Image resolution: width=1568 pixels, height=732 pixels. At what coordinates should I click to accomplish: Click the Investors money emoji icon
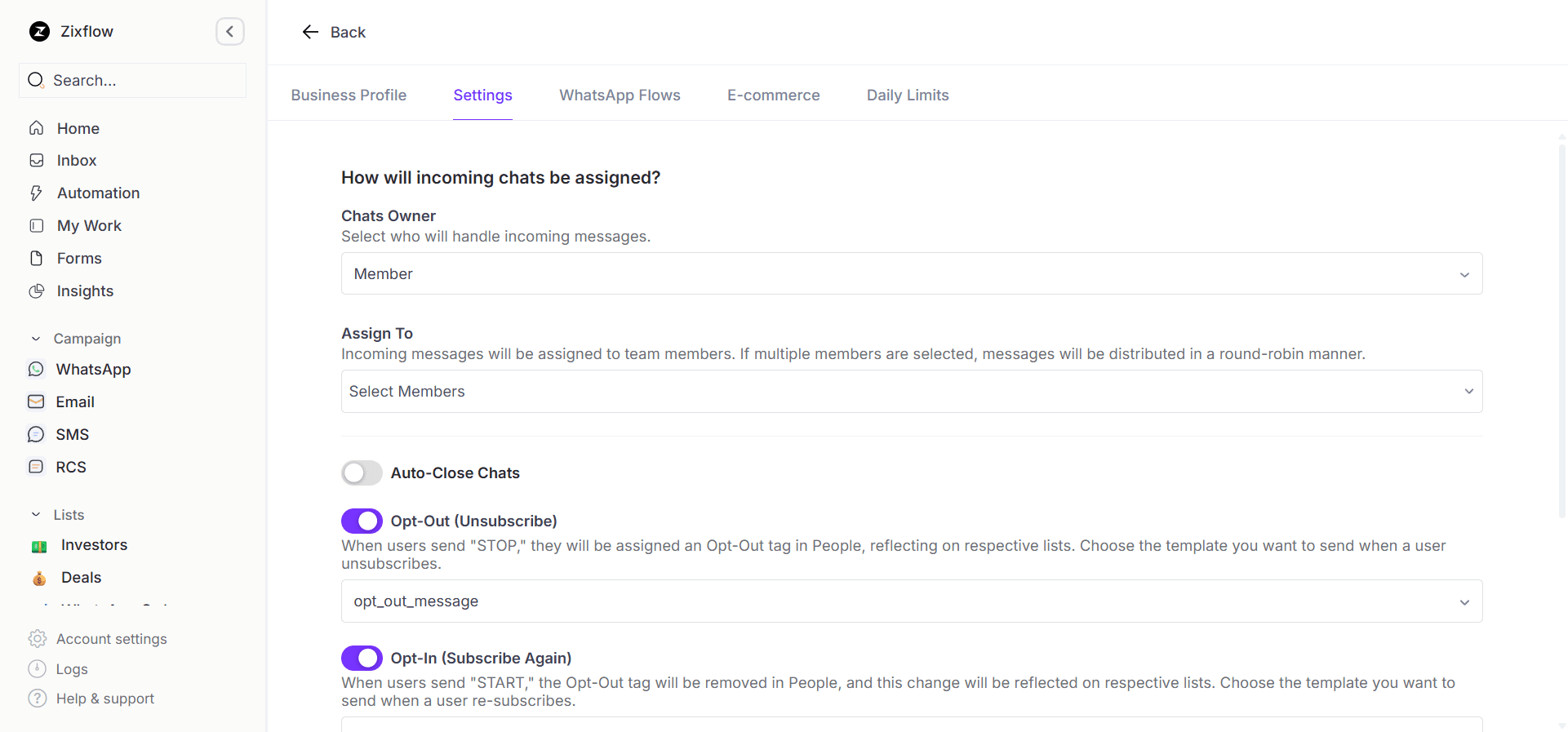[x=39, y=546]
